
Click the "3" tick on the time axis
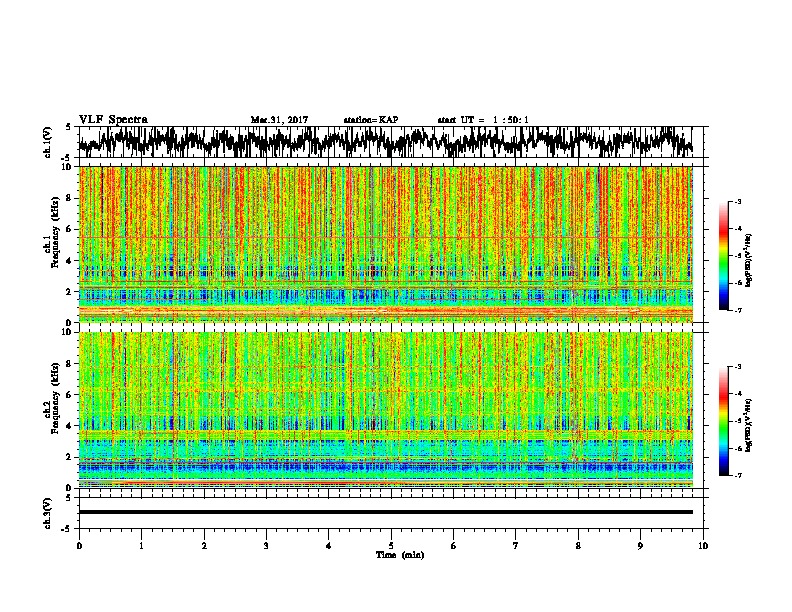tap(266, 546)
